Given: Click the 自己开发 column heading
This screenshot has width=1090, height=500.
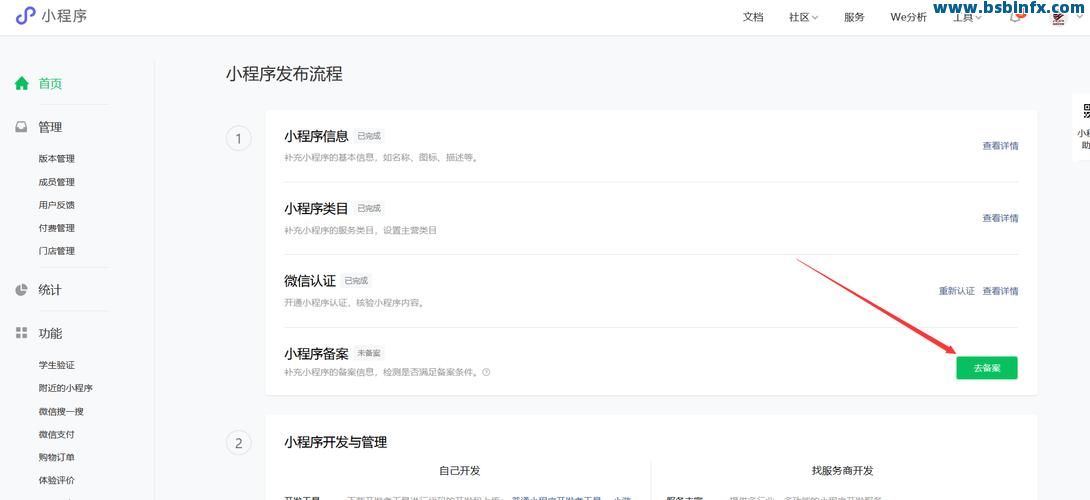Looking at the screenshot, I should tap(459, 471).
